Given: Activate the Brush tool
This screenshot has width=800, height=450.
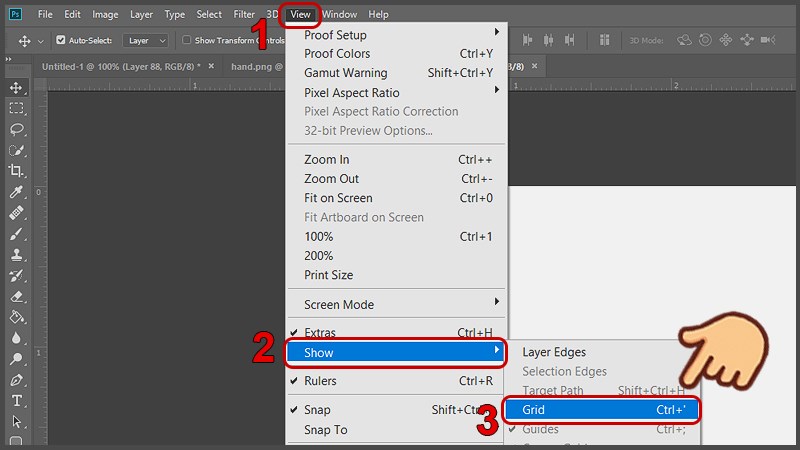Looking at the screenshot, I should [x=17, y=234].
